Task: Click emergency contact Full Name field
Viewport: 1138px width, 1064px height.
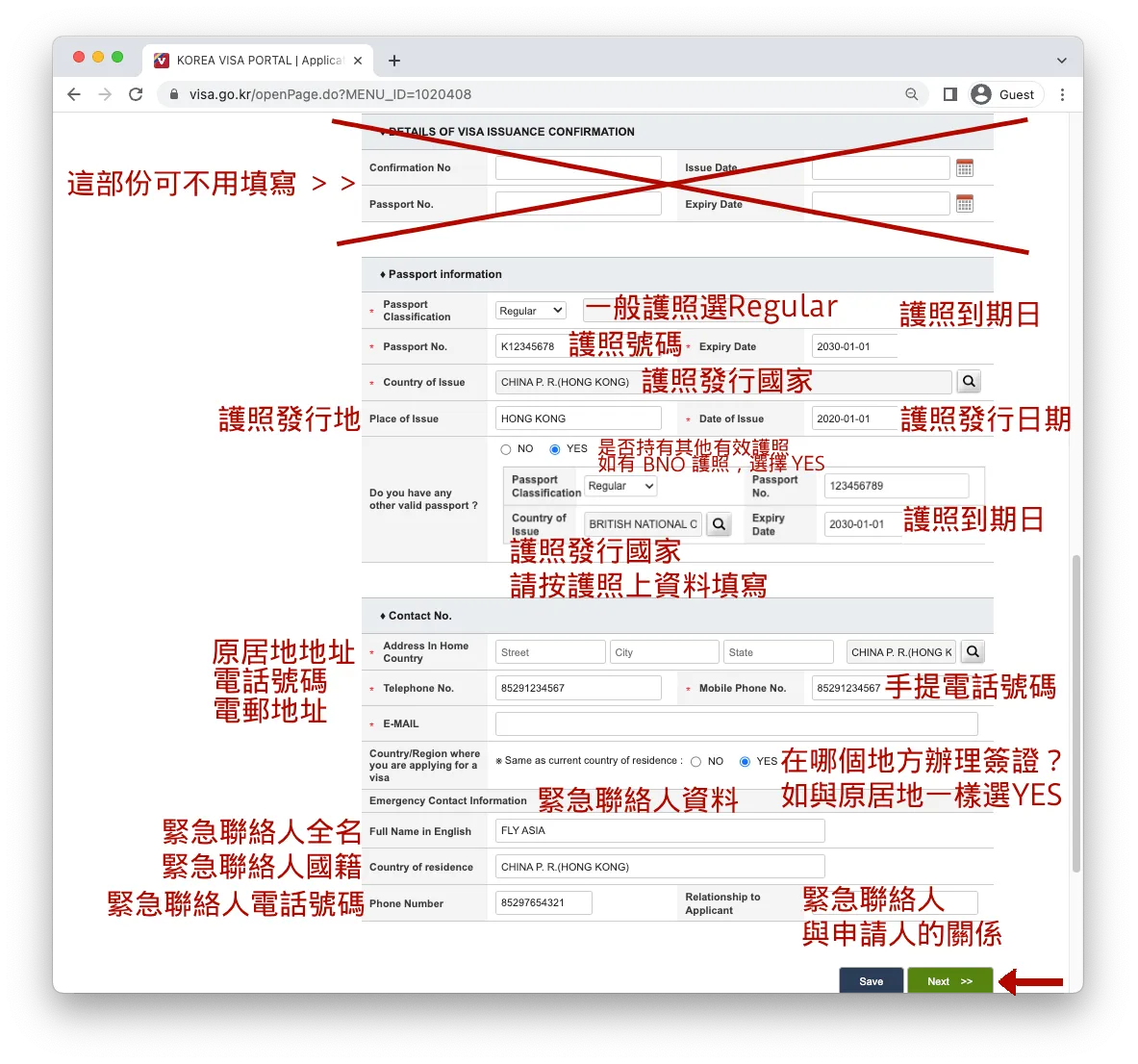Action: tap(660, 830)
